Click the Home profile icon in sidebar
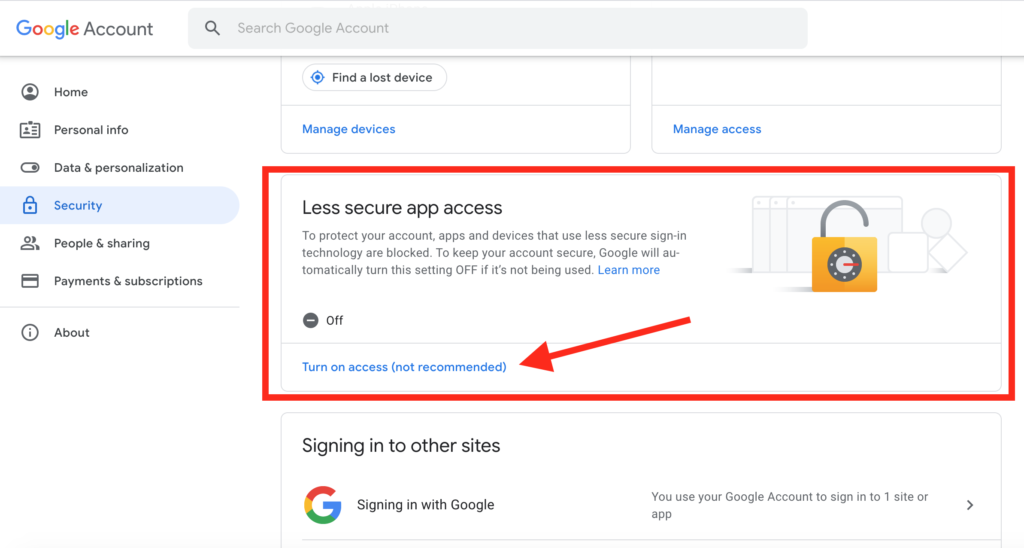The image size is (1024, 548). pyautogui.click(x=30, y=92)
